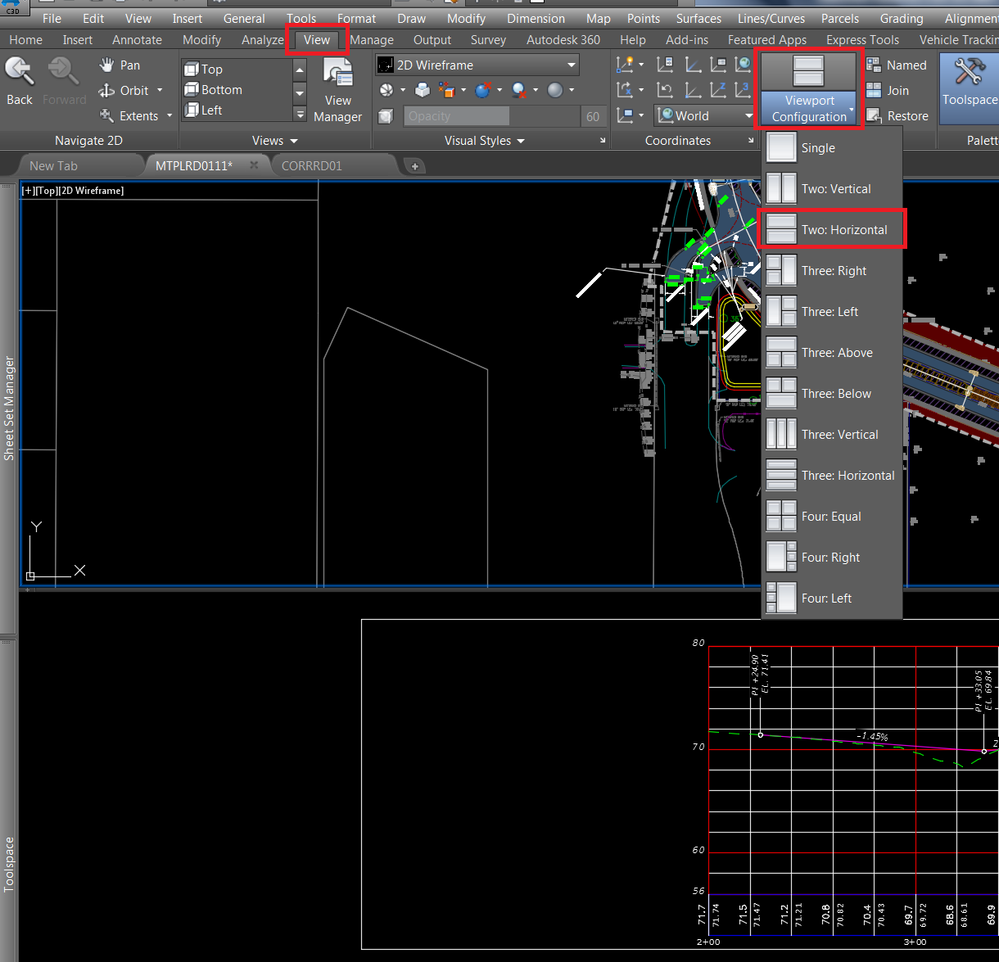The image size is (999, 962).
Task: Set the view to Top
Action: click(x=209, y=68)
